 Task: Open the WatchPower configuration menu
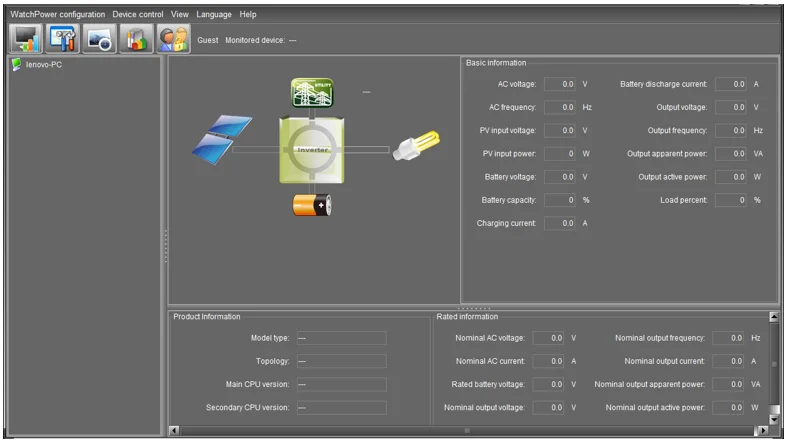(x=57, y=15)
